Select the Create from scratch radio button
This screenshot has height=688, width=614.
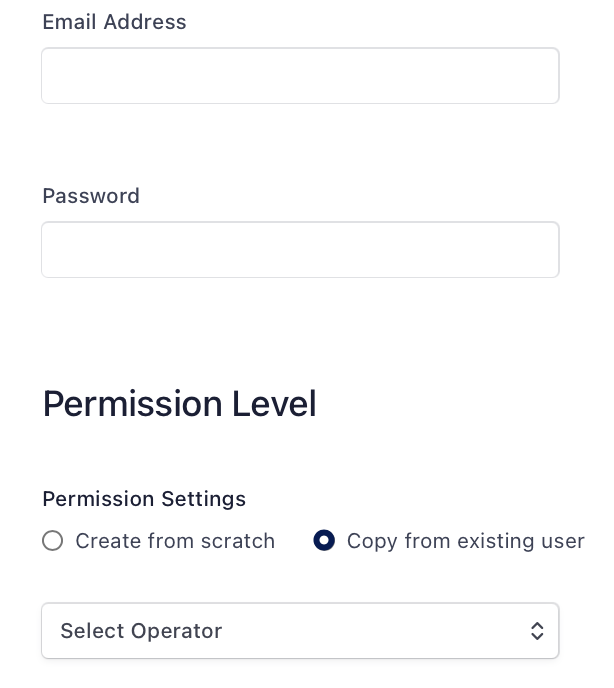[53, 541]
